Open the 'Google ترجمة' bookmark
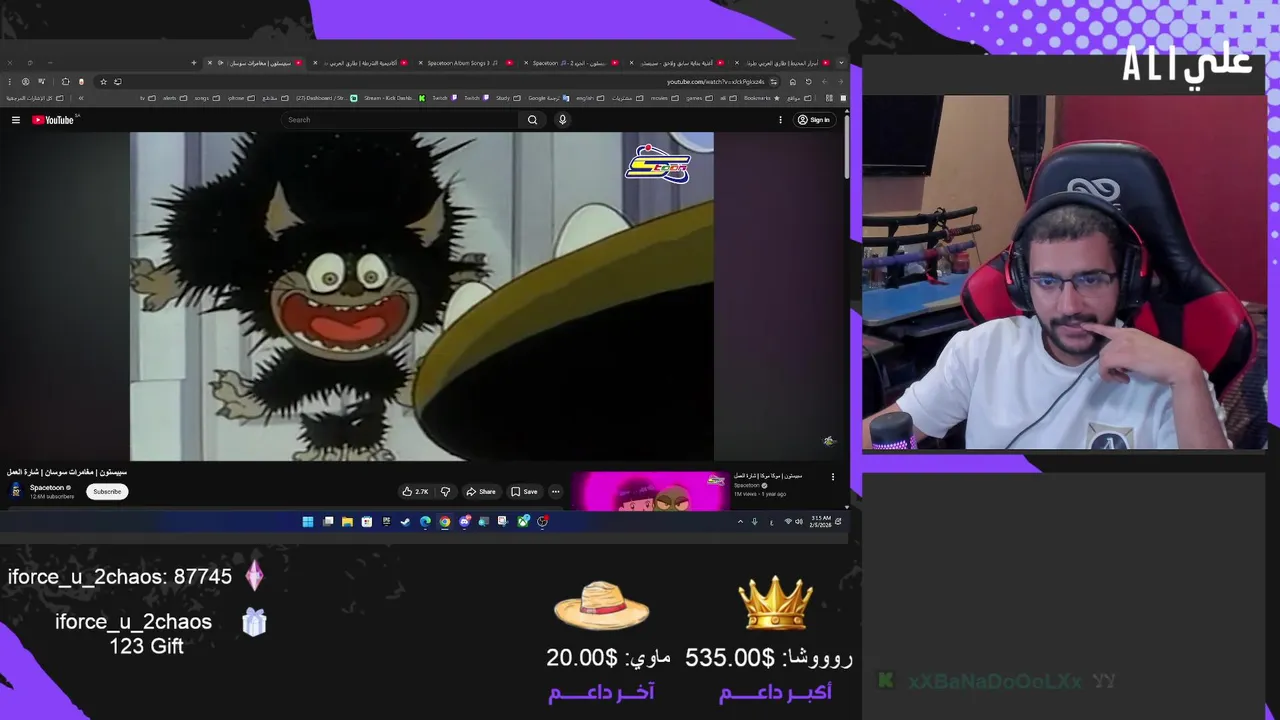This screenshot has height=720, width=1280. pyautogui.click(x=548, y=98)
